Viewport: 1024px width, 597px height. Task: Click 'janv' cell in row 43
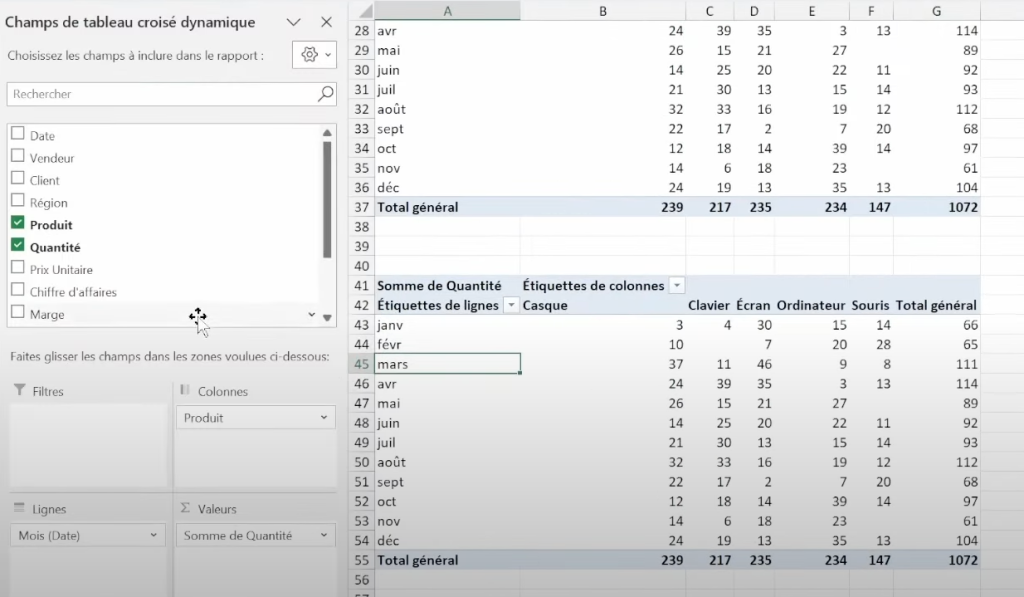tap(447, 325)
